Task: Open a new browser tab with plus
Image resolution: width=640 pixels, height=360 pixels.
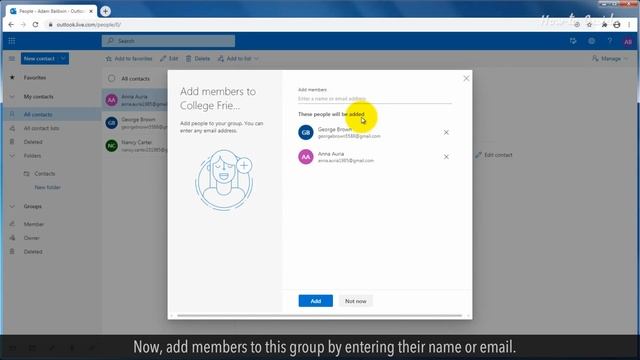Action: tap(105, 11)
